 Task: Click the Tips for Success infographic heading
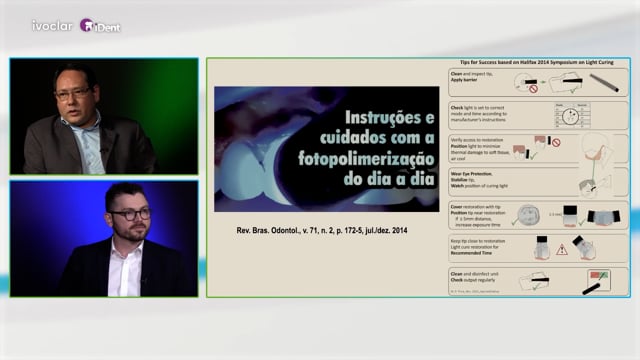537,62
